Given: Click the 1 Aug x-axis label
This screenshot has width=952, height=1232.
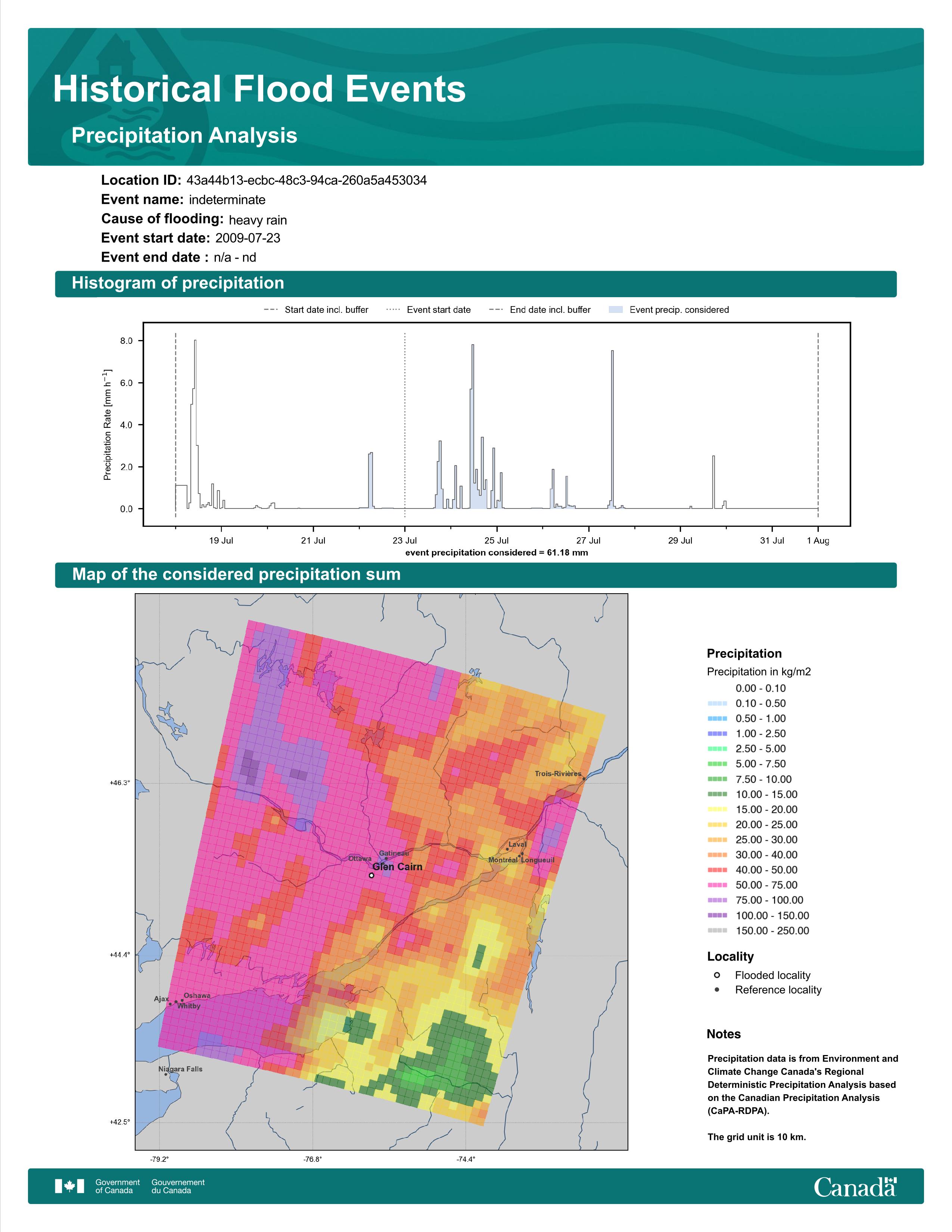Looking at the screenshot, I should pos(818,541).
